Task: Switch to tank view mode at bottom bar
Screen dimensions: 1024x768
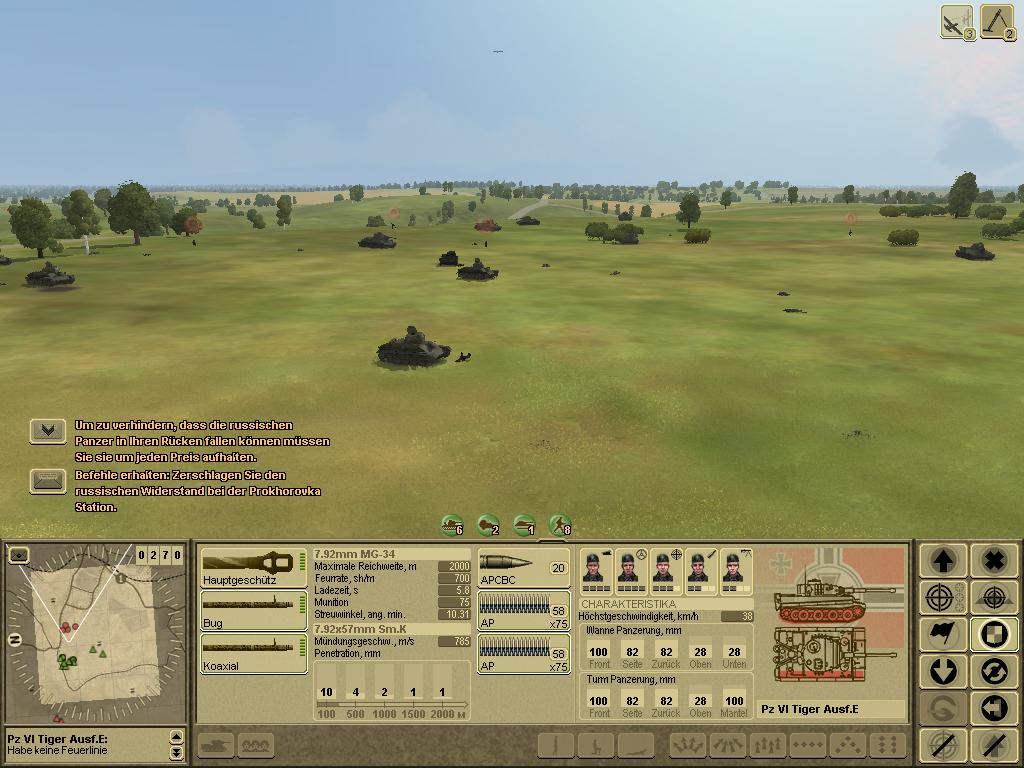Action: 216,745
